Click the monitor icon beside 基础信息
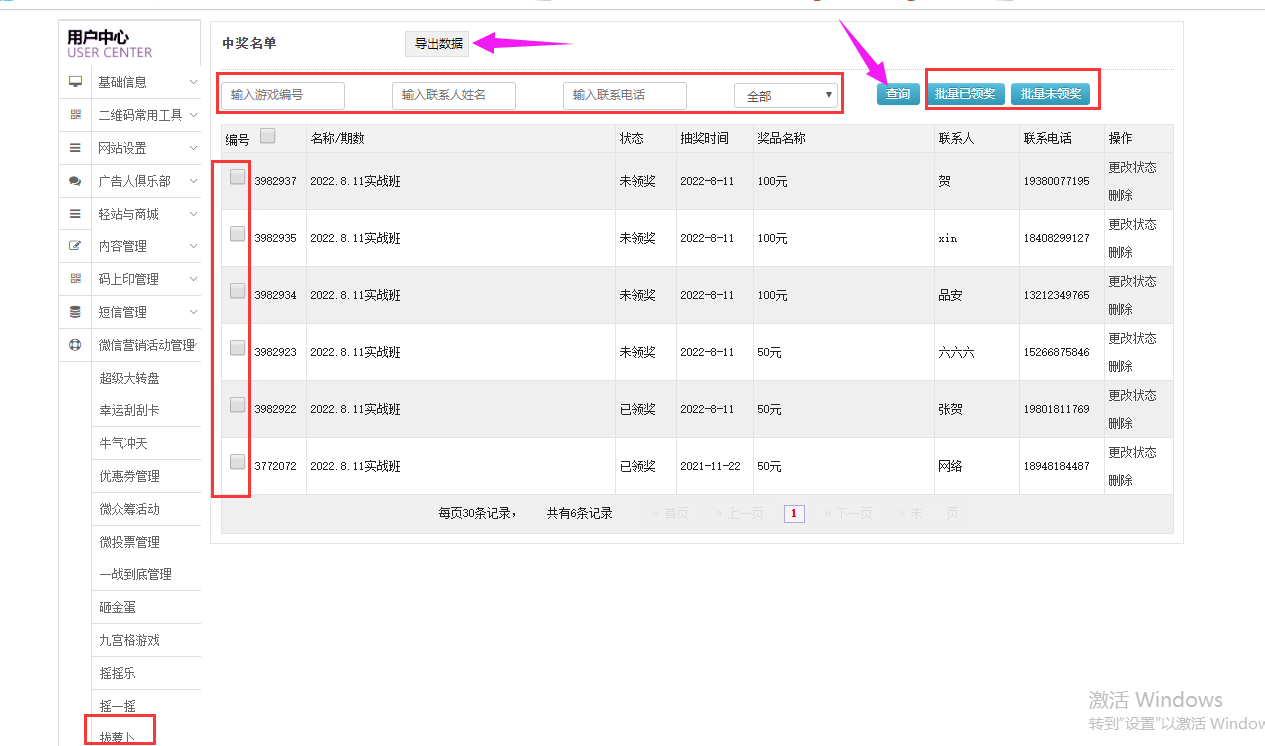Screen dimensions: 1265x746 [x=75, y=82]
